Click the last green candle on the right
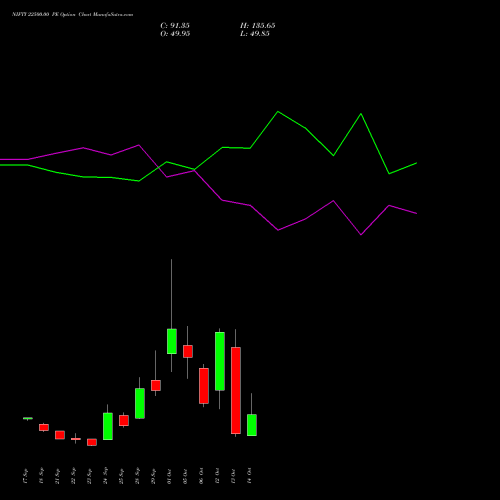Image resolution: width=500 pixels, height=500 pixels. [x=252, y=425]
